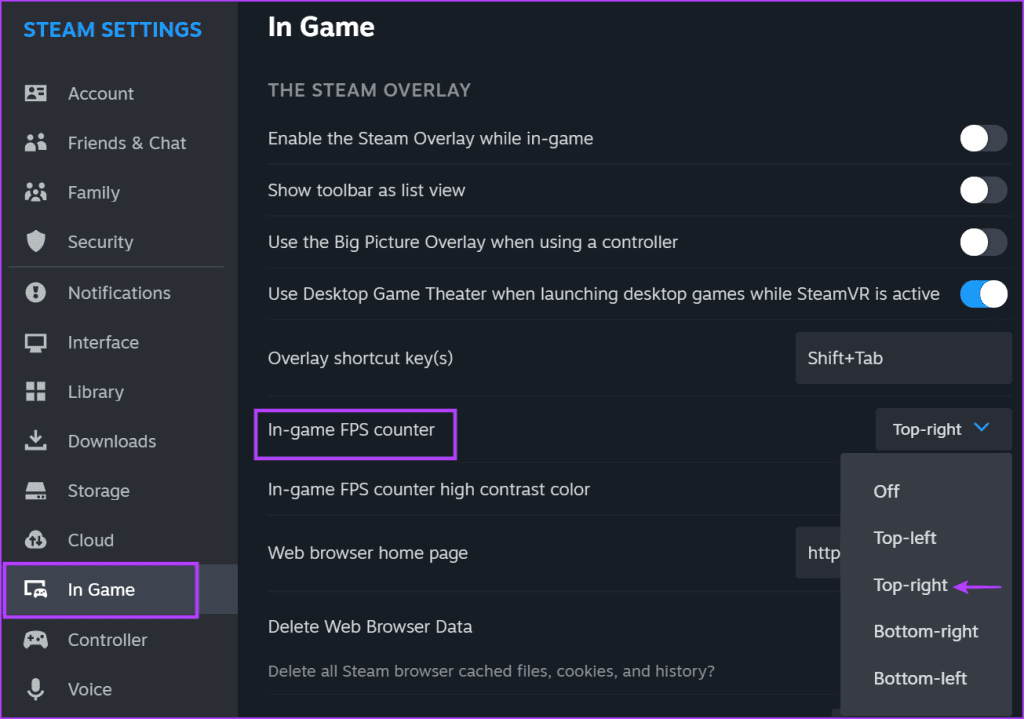Toggle Show toolbar as list view
Screen dimensions: 1024x719
click(983, 190)
